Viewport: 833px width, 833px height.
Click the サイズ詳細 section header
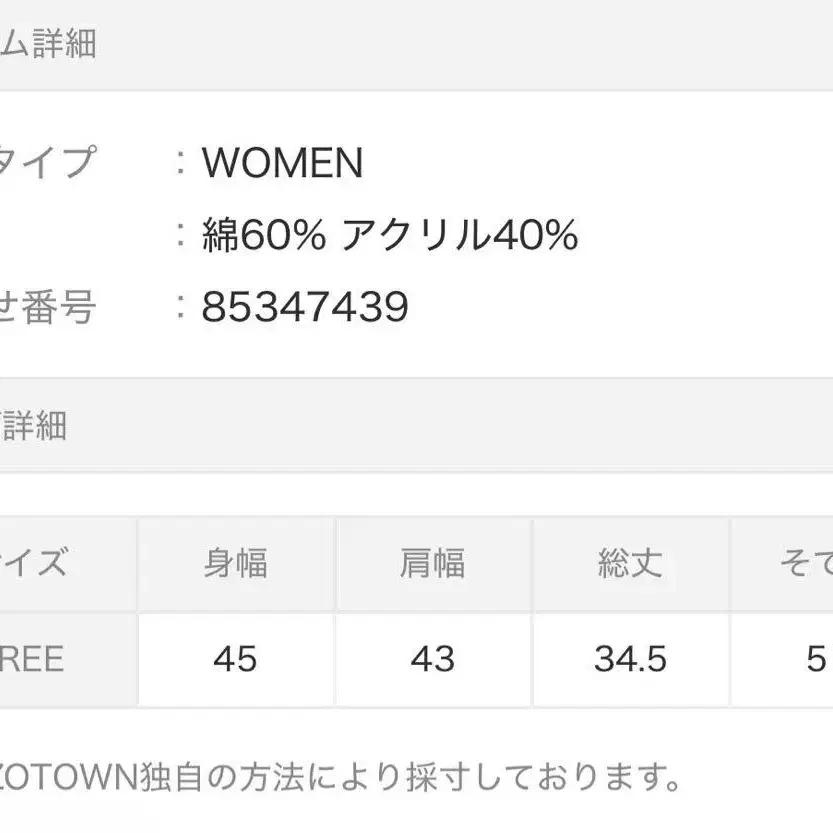click(x=34, y=426)
